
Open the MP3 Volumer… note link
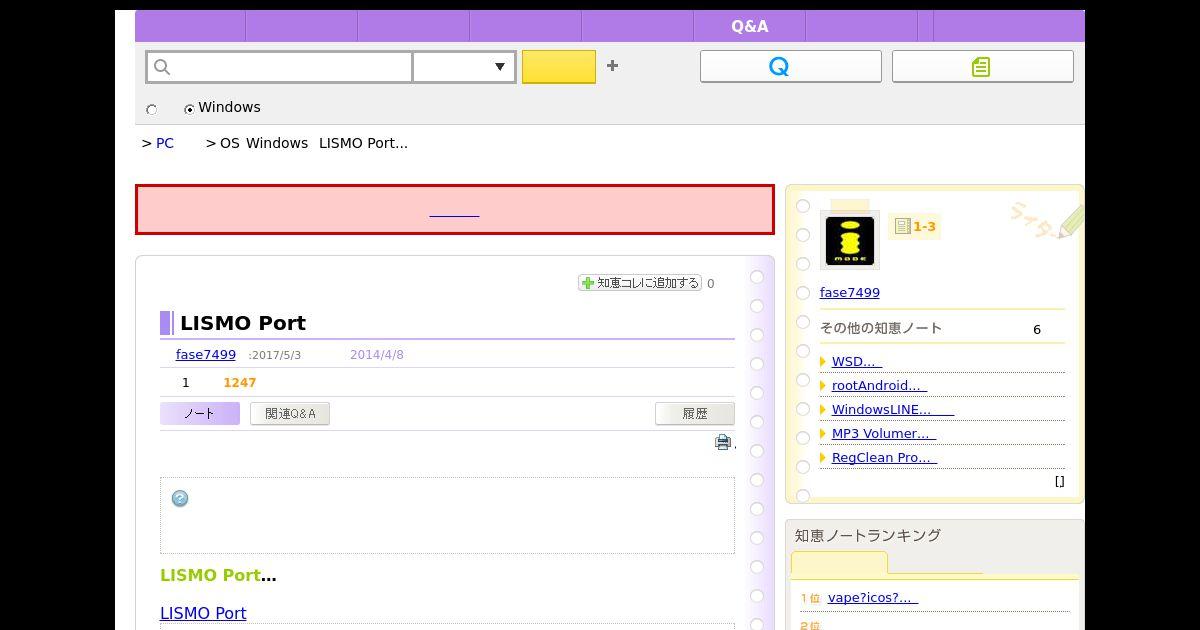tap(884, 433)
